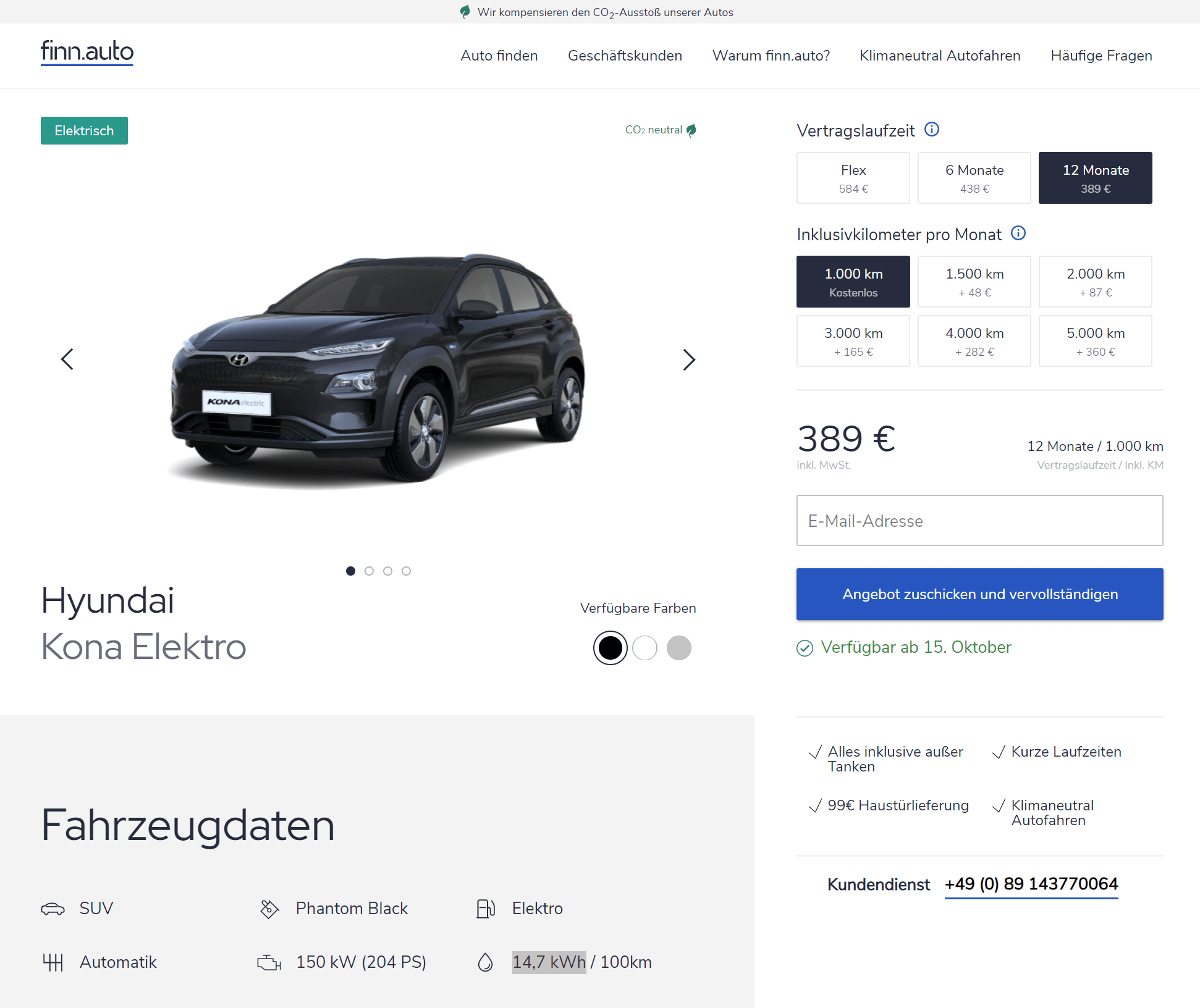Open Auto finden menu item
This screenshot has width=1200, height=1008.
point(499,56)
